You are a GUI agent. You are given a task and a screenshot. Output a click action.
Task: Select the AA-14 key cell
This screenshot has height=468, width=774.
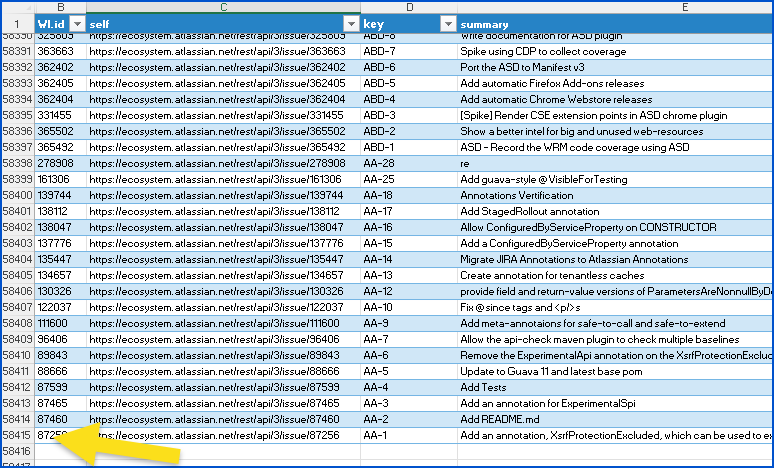point(409,260)
